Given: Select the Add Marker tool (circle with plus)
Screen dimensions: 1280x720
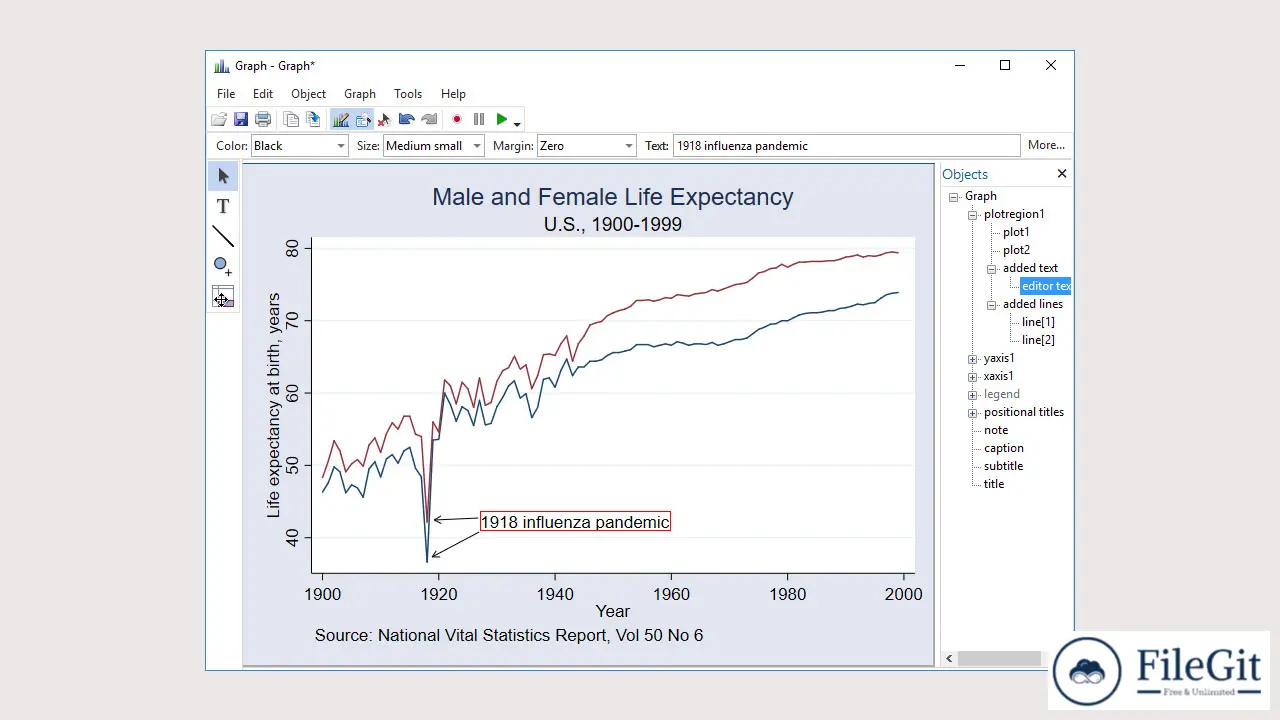Looking at the screenshot, I should [223, 267].
